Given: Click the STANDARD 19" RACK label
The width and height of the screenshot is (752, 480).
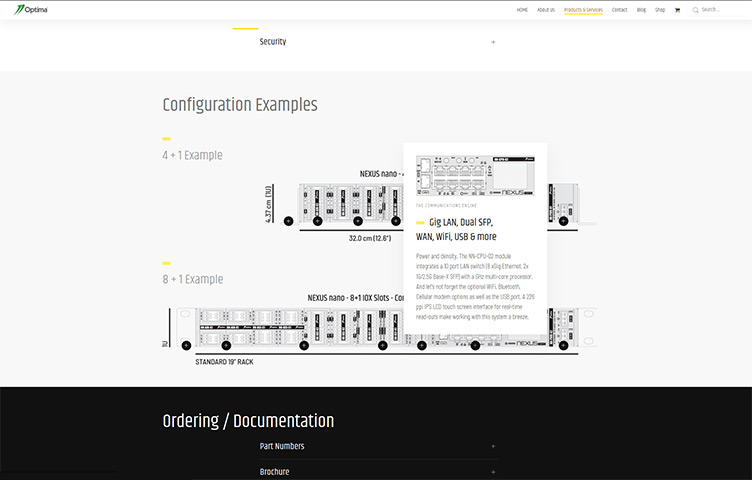Looking at the screenshot, I should 224,362.
